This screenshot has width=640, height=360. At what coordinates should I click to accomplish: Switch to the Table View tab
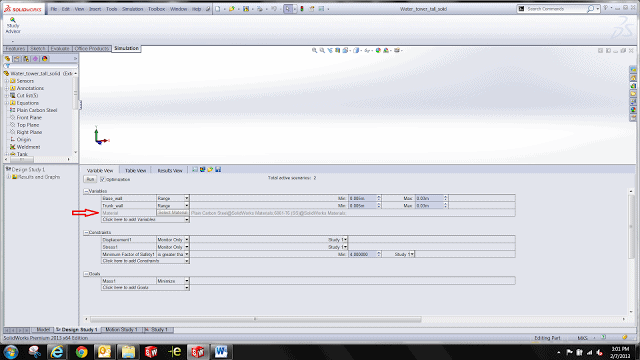tap(135, 170)
